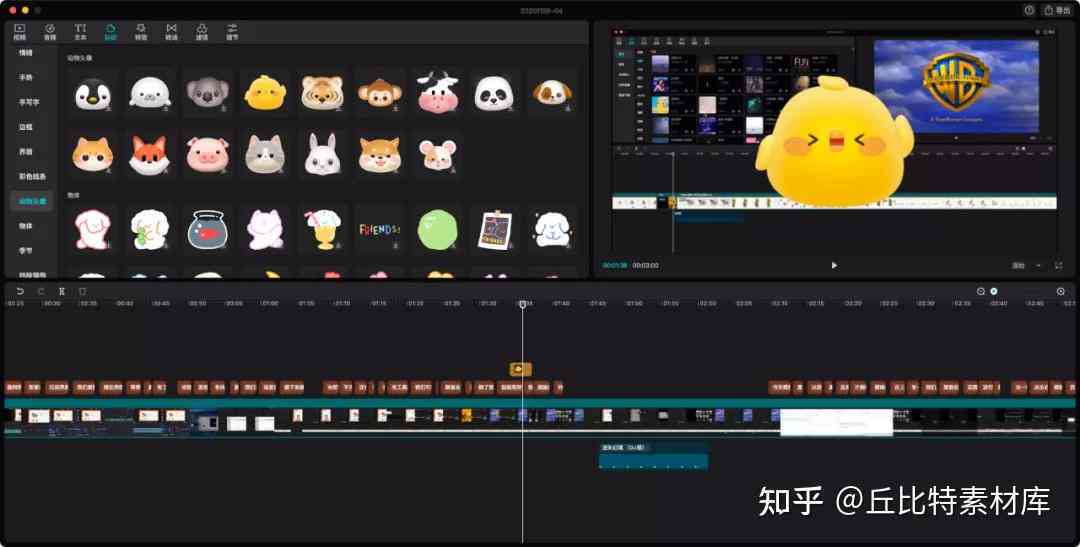
Task: Pick the fox head sticker
Action: coord(149,154)
